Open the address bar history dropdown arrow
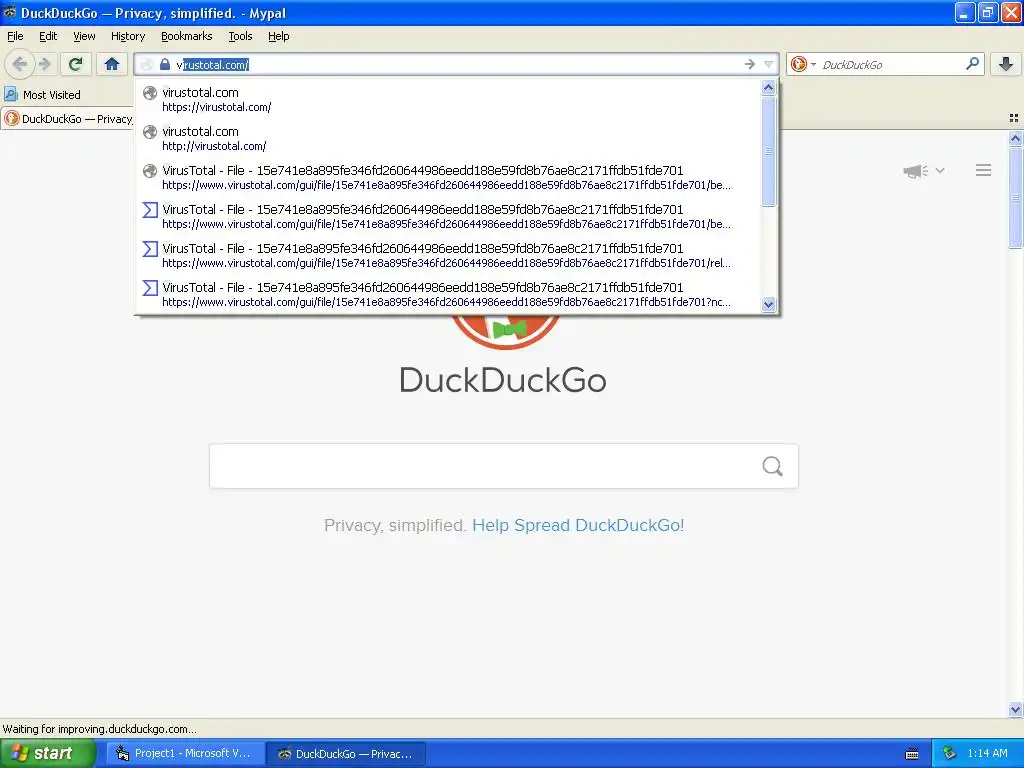1024x768 pixels. tap(768, 64)
